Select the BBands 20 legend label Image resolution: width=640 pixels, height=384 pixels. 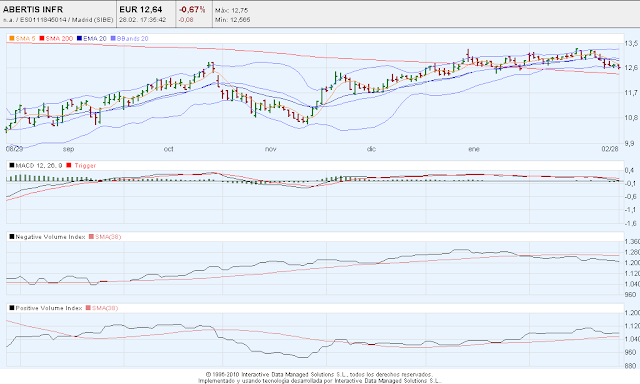tap(132, 38)
